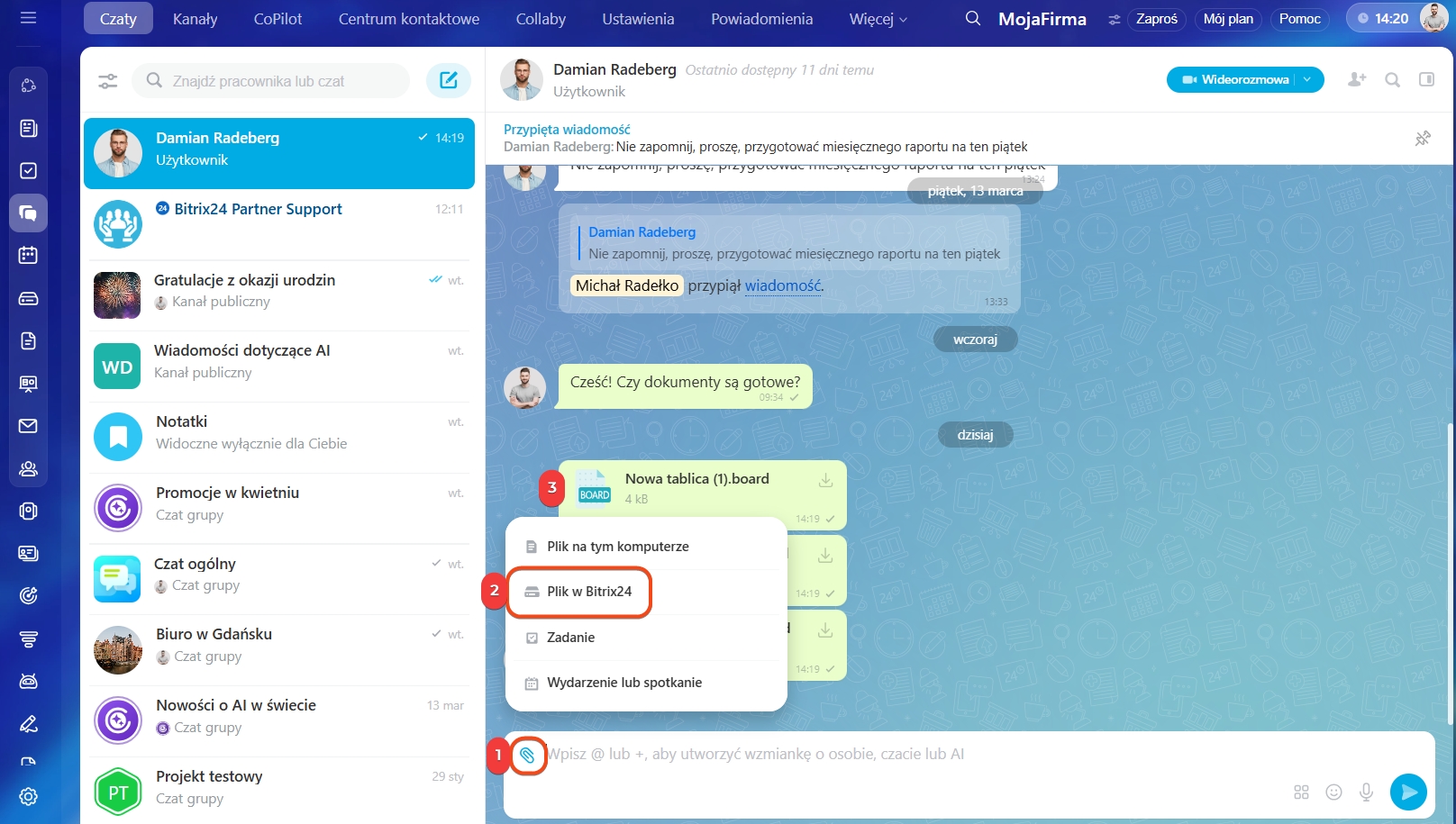This screenshot has height=824, width=1456.
Task: Open the sliders icon next to MojaFirma
Action: 1115,20
